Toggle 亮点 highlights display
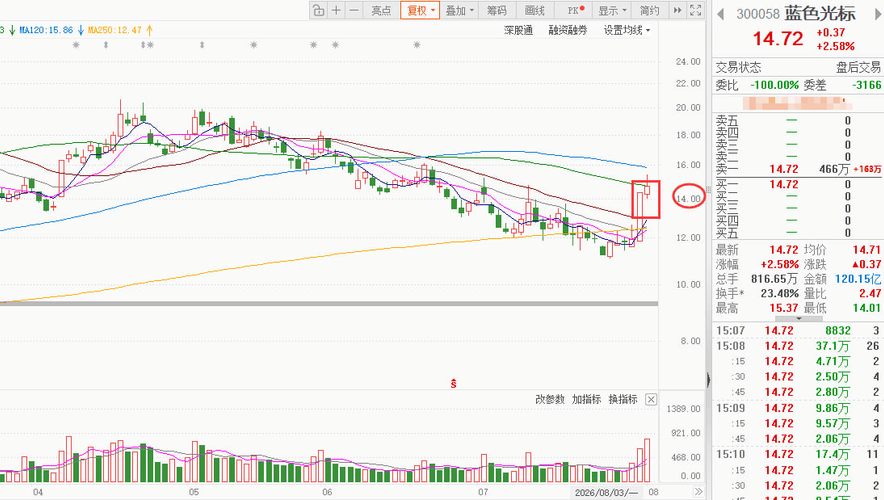Viewport: 884px width, 500px height. click(x=381, y=10)
